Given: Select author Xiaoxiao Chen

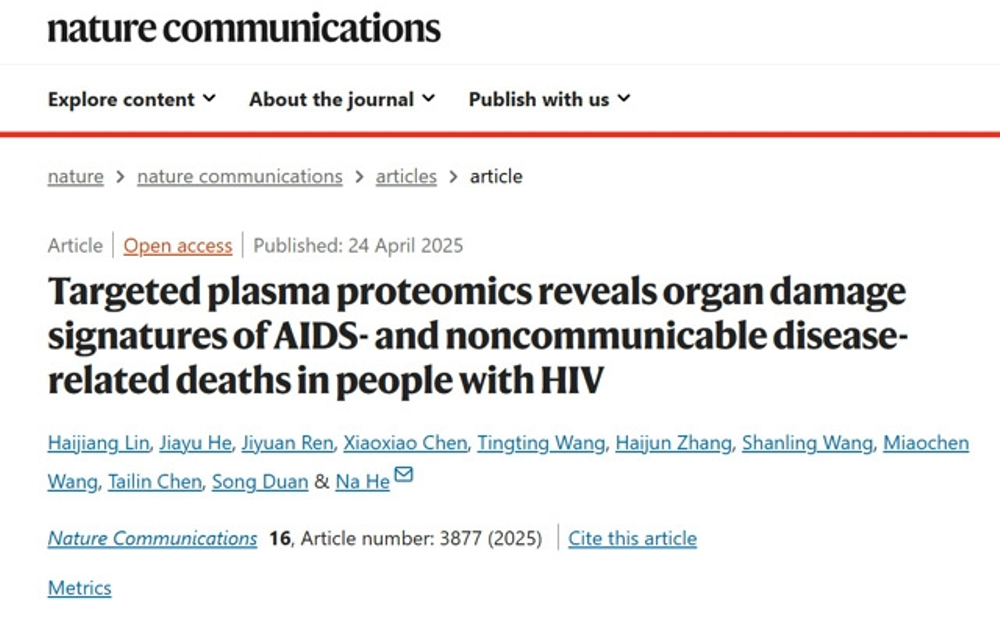Looking at the screenshot, I should point(406,443).
